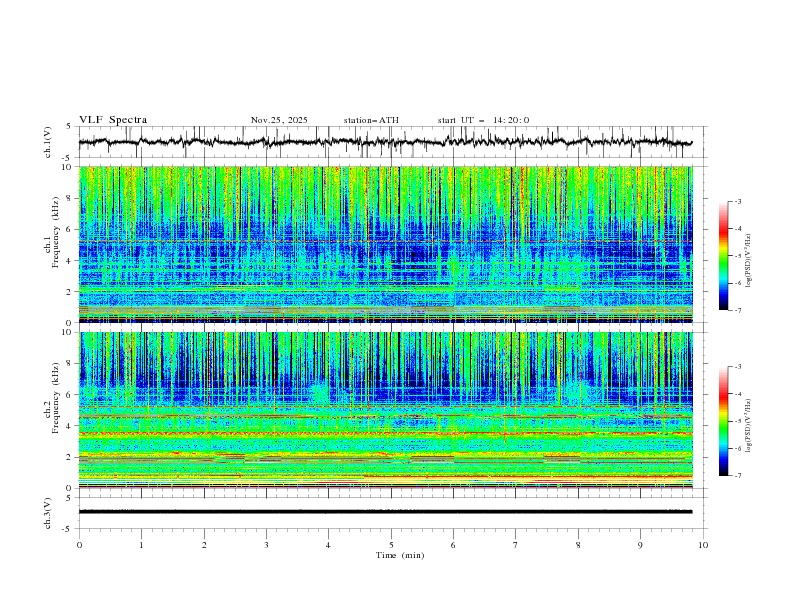
Task: Click the ch.2 spectrogram panel
Action: (385, 410)
